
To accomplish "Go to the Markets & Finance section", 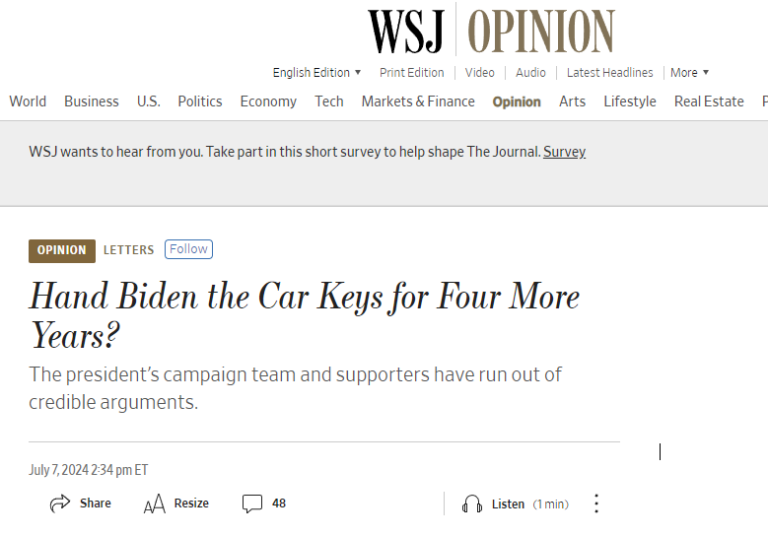I will [x=418, y=102].
